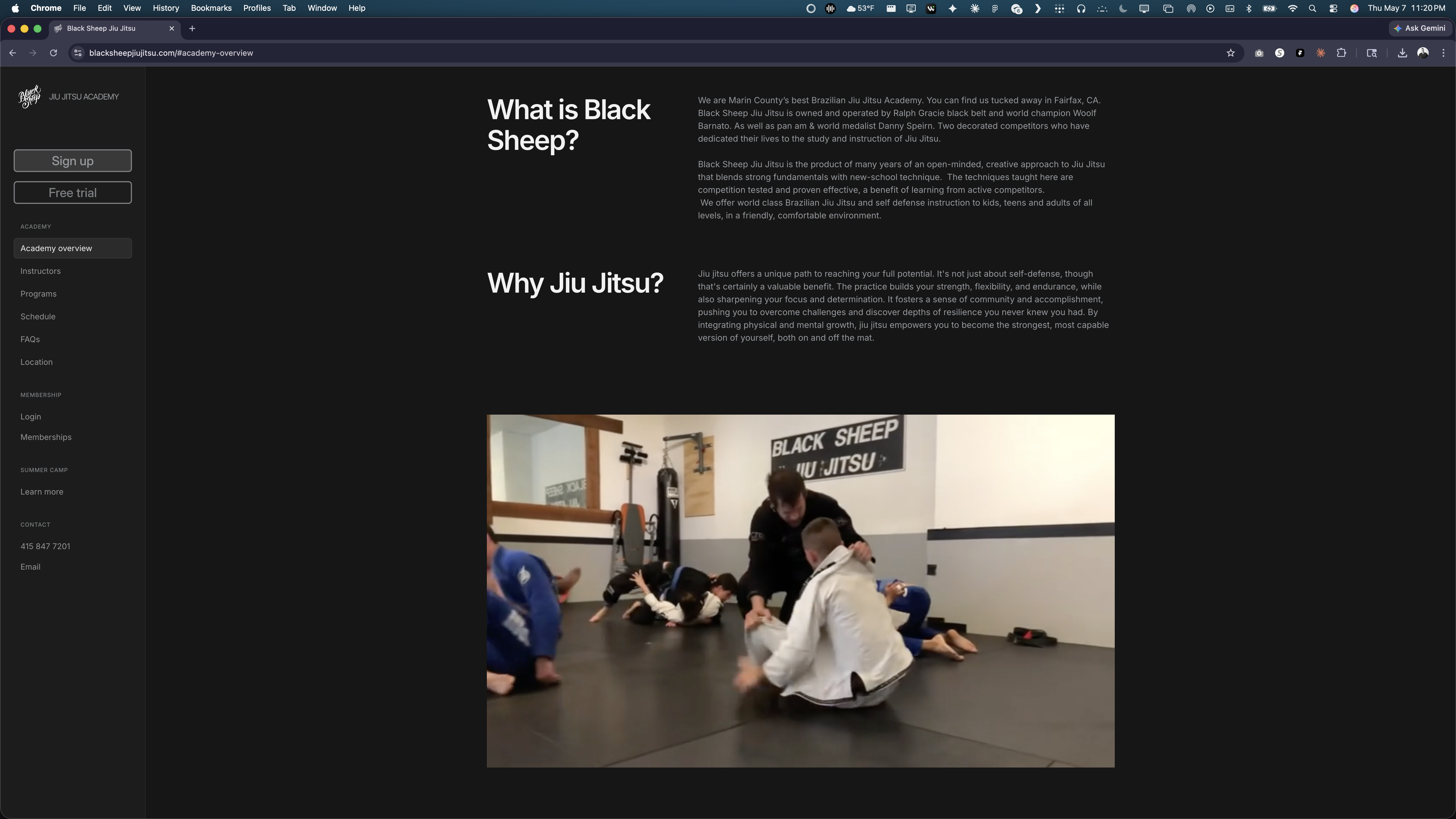Open Control Center
The height and width of the screenshot is (819, 1456).
[1333, 8]
